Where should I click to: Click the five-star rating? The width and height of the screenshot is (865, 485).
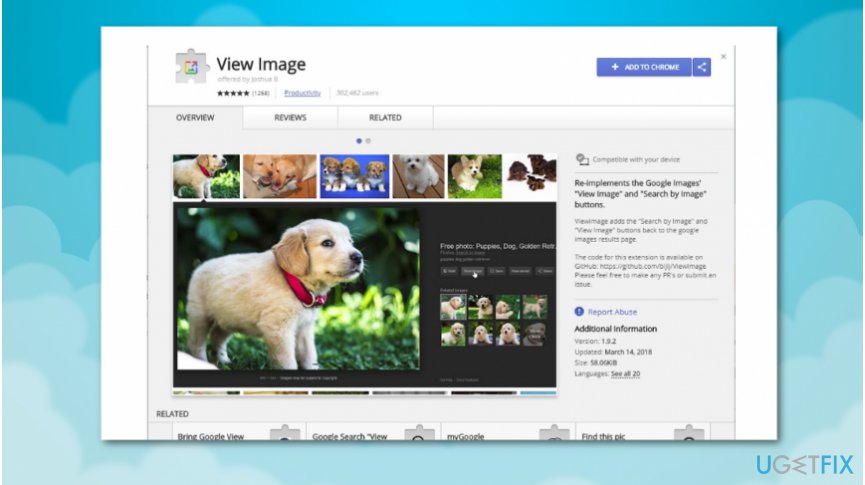pyautogui.click(x=233, y=93)
